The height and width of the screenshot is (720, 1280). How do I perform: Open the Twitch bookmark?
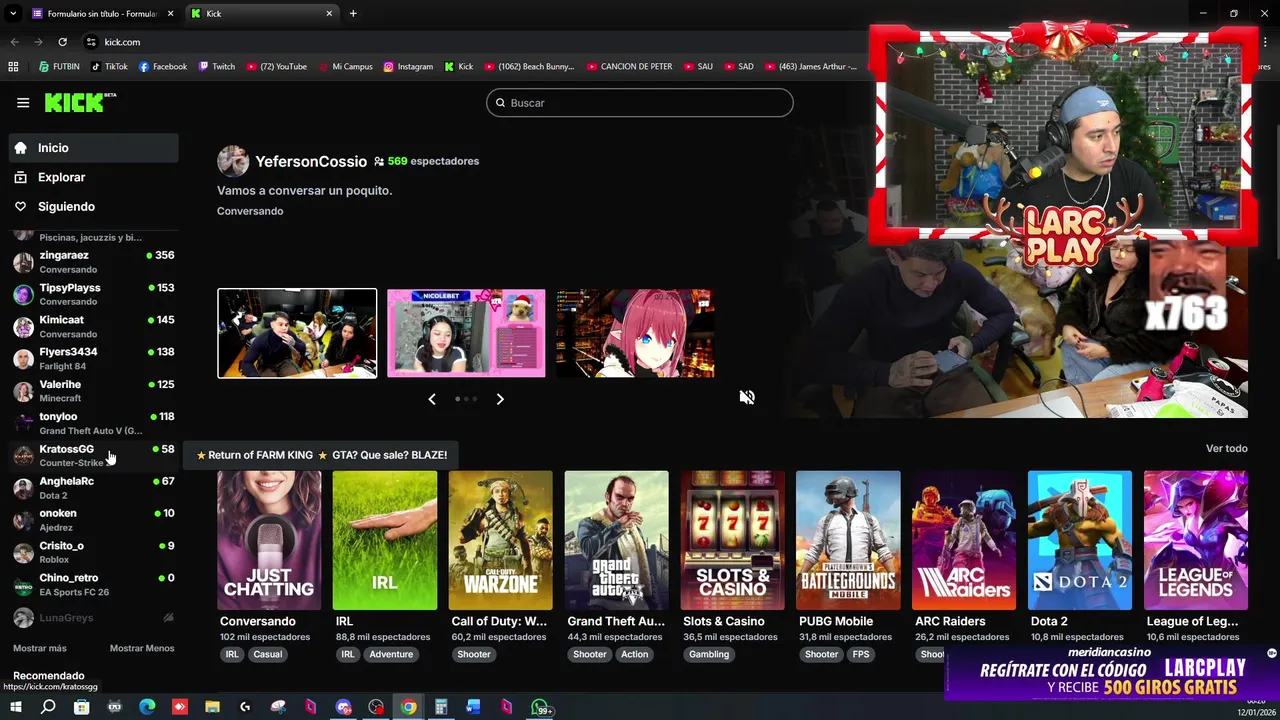(x=217, y=66)
